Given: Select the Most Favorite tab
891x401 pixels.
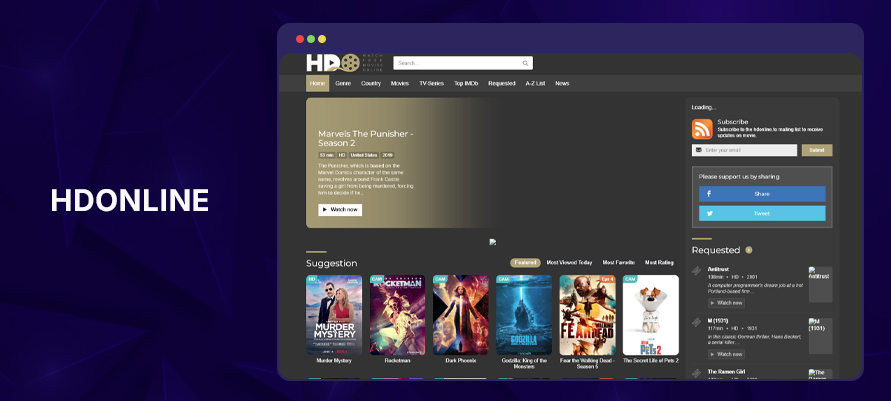Looking at the screenshot, I should [619, 262].
